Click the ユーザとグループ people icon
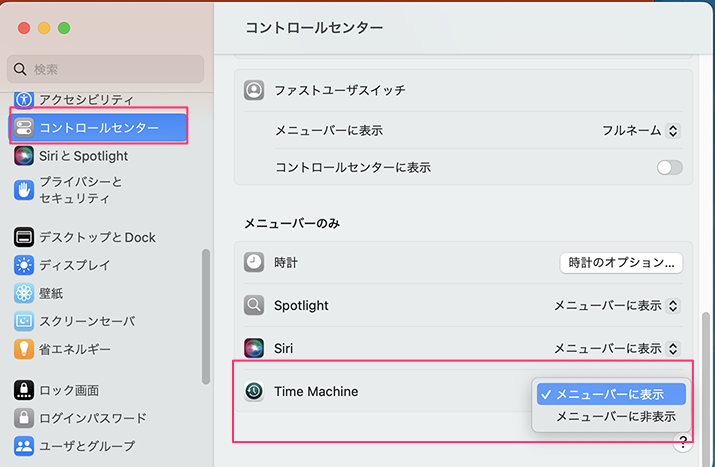This screenshot has height=467, width=715. click(24, 446)
